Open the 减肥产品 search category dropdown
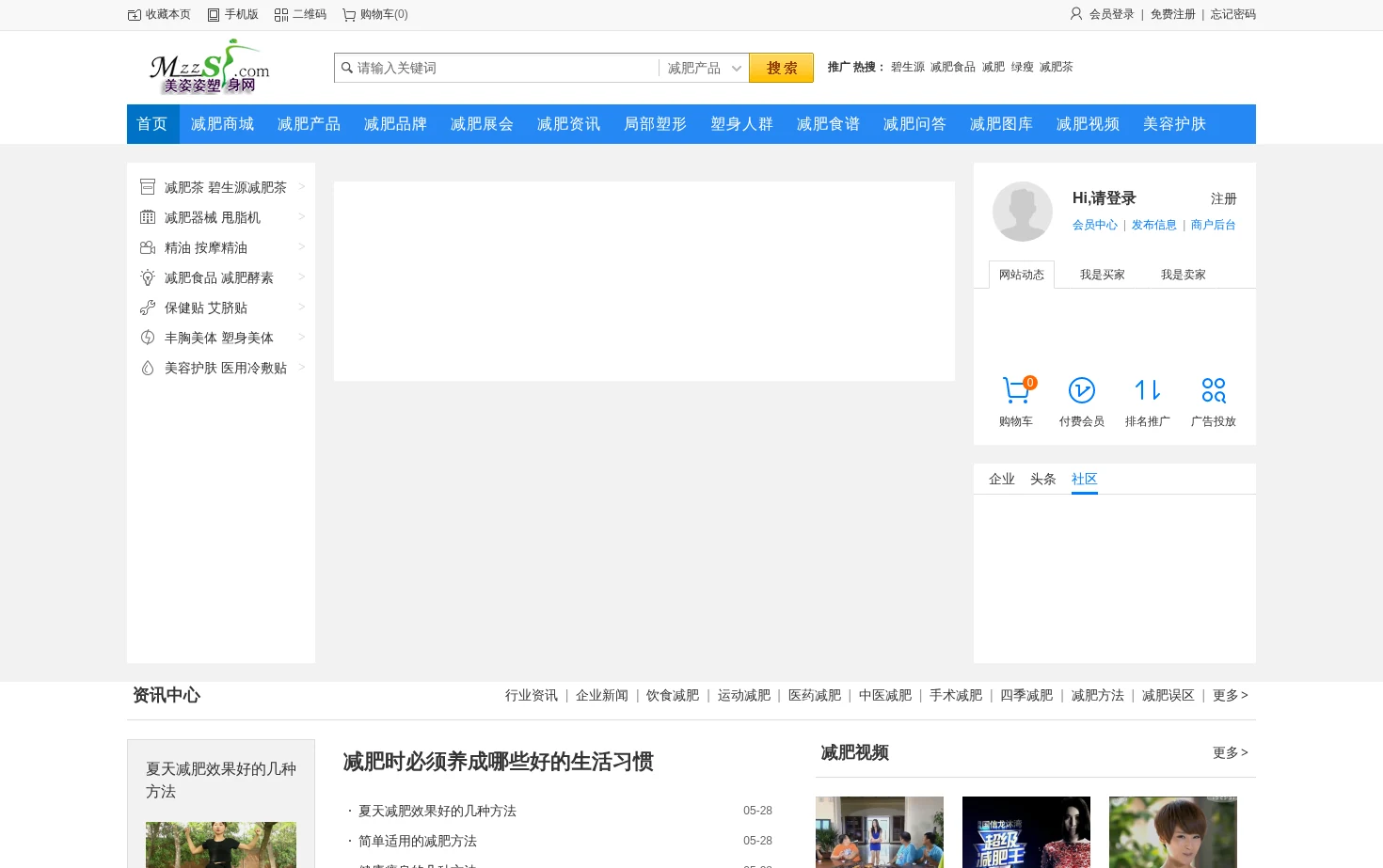The image size is (1383, 868). [x=704, y=68]
